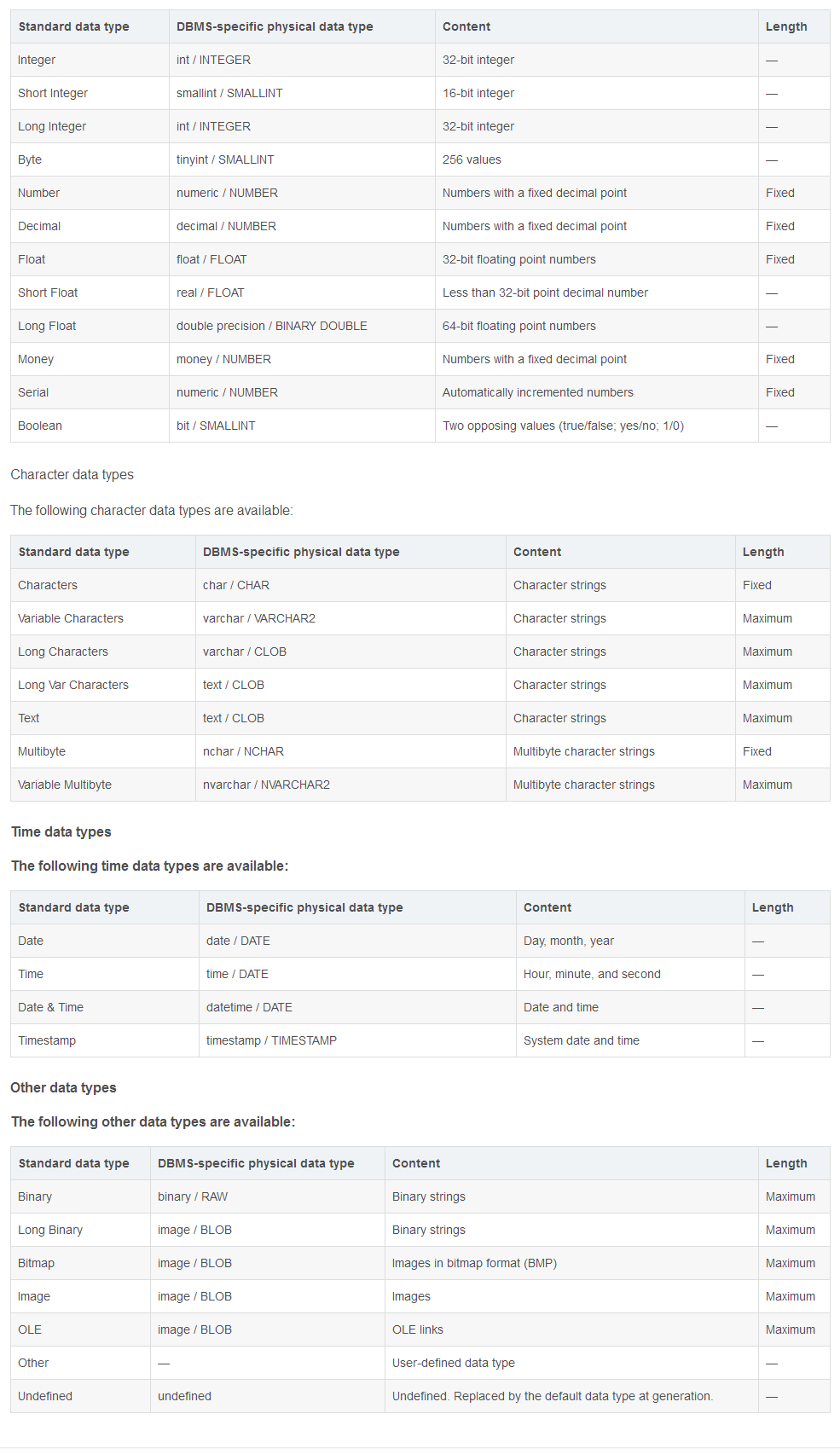Image resolution: width=840 pixels, height=1454 pixels.
Task: Select 'Less than 32-bit point decimal number' text
Action: pos(545,293)
